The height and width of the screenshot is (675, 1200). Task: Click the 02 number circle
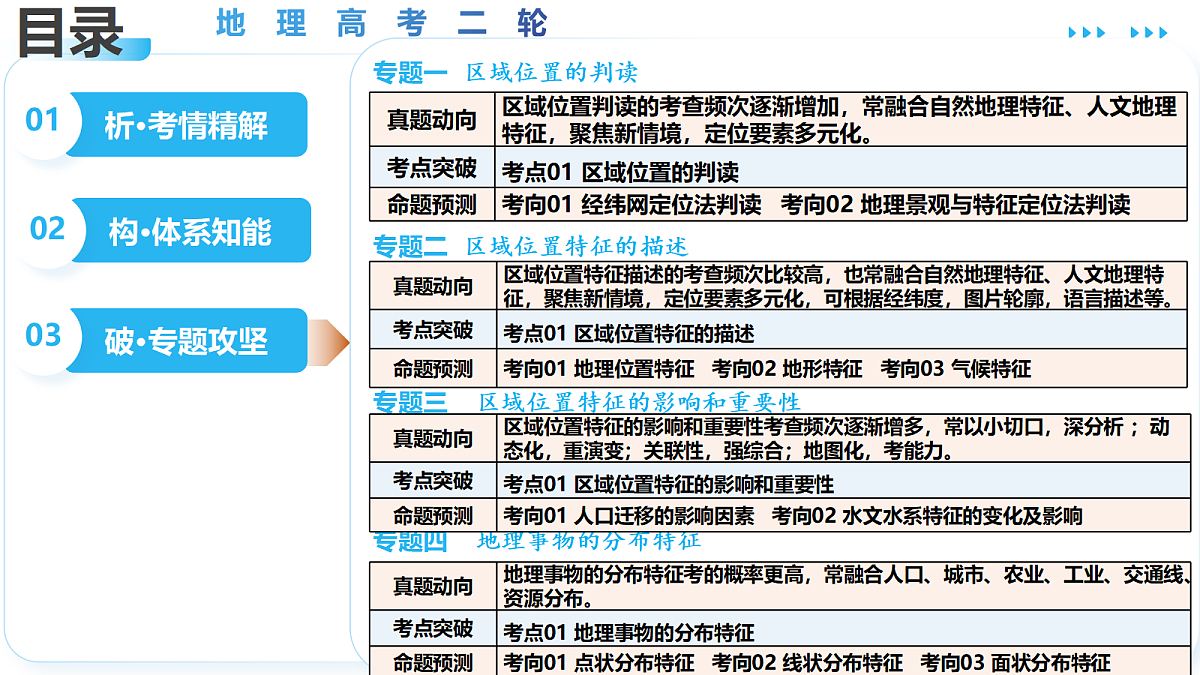point(47,229)
